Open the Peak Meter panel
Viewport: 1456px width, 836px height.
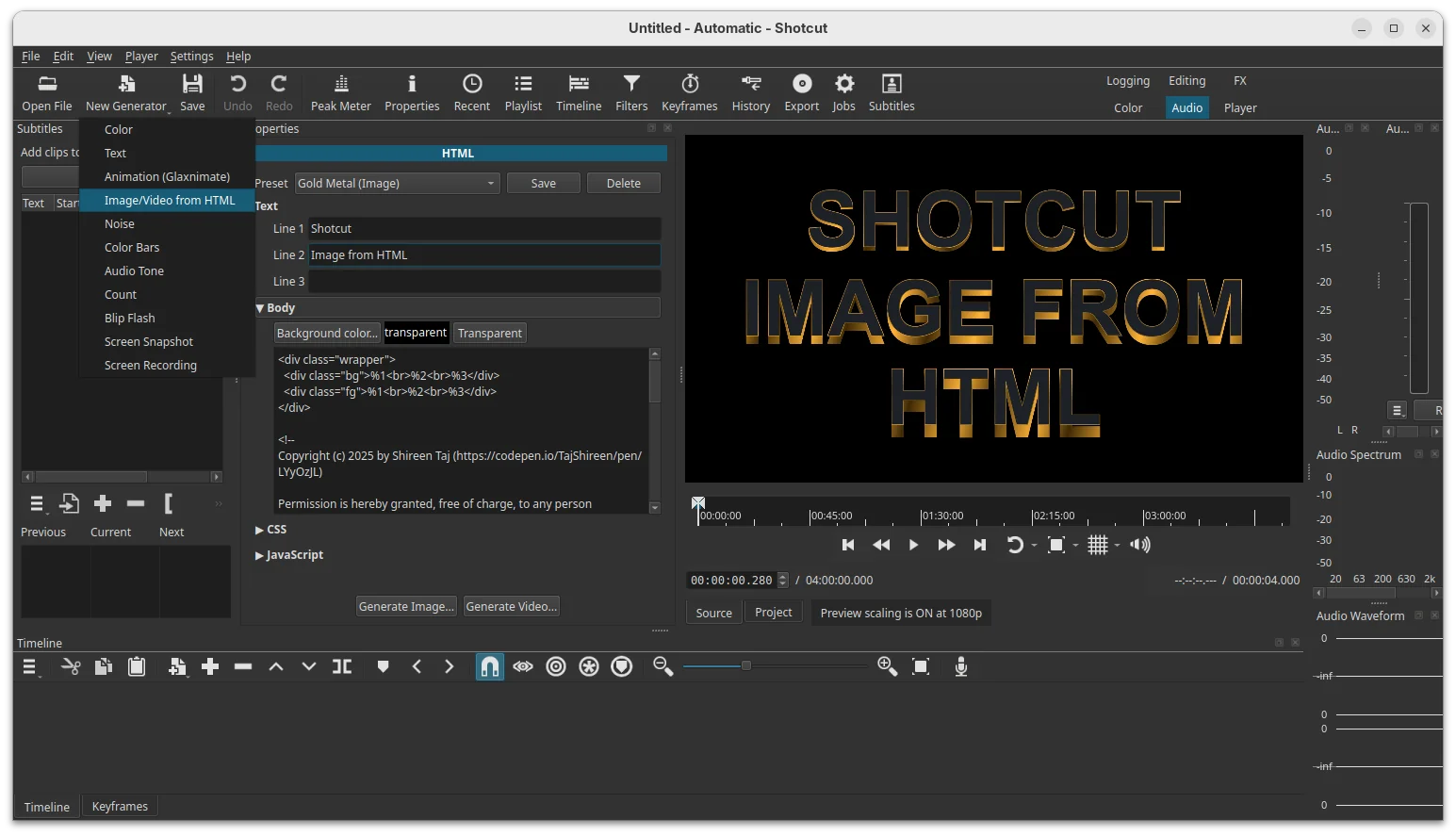tap(340, 93)
